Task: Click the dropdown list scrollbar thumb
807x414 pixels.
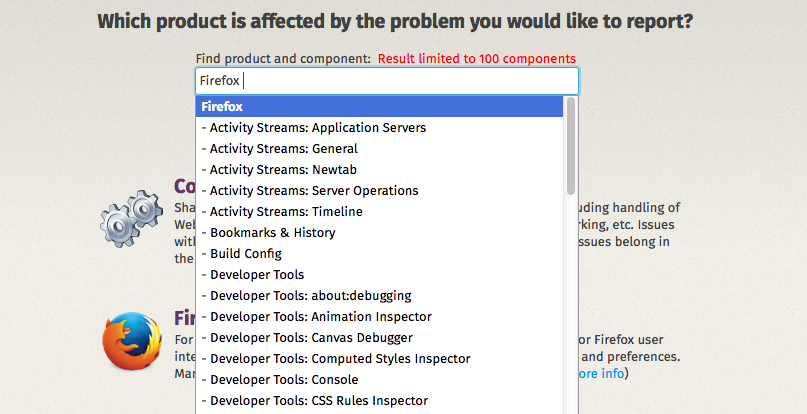Action: pos(570,146)
